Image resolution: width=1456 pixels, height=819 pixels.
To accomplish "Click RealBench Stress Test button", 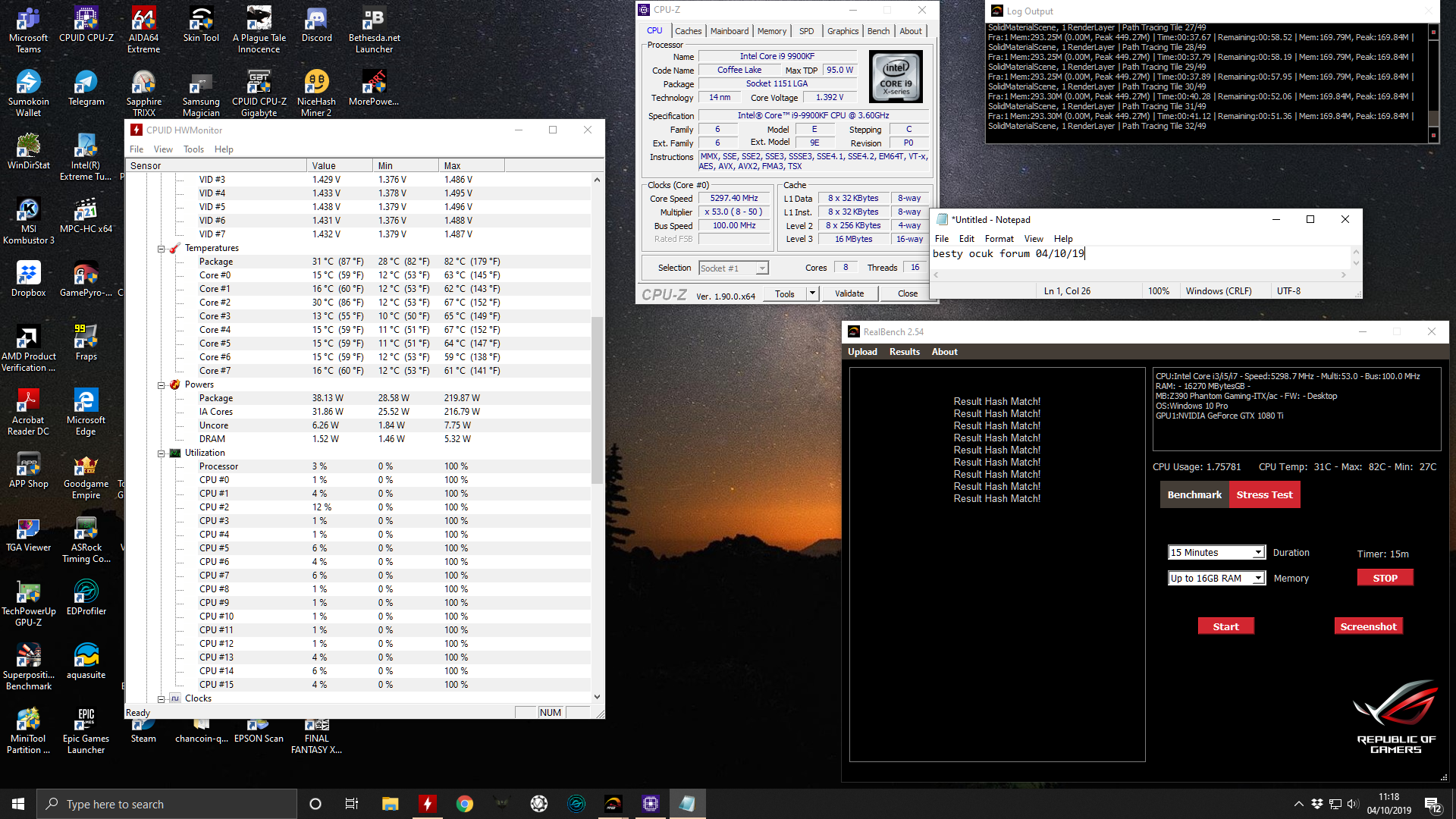I will coord(1264,495).
